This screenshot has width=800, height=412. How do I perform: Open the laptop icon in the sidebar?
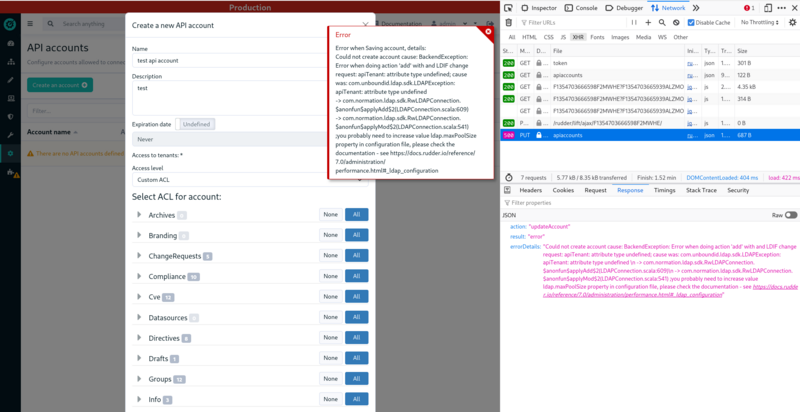click(x=11, y=98)
